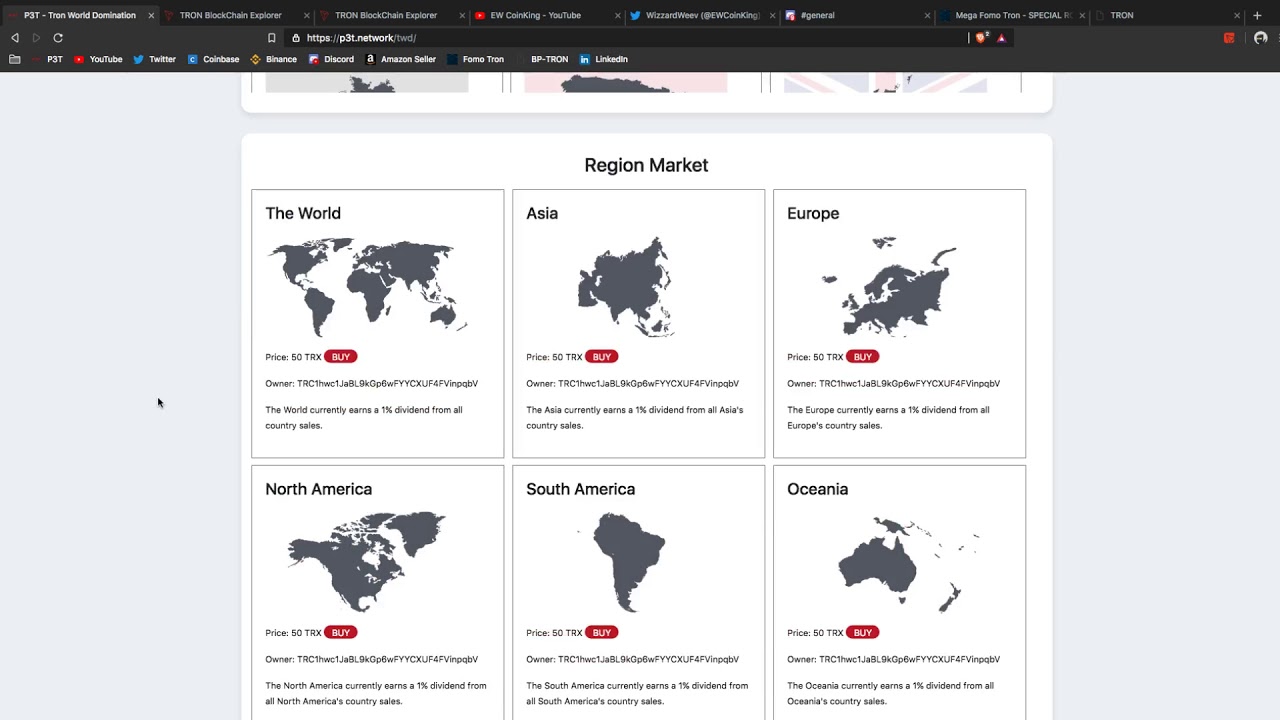Select the Asia map image

(x=626, y=287)
